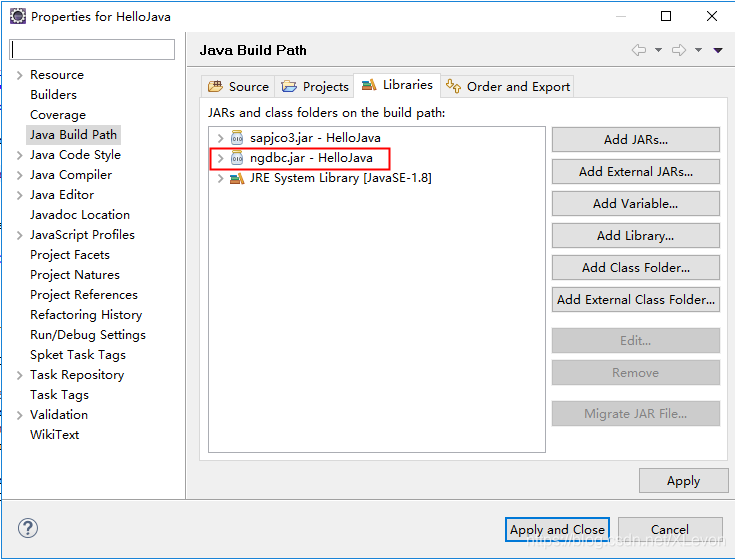Select Spket Task Tags item
This screenshot has width=735, height=559.
(x=78, y=355)
